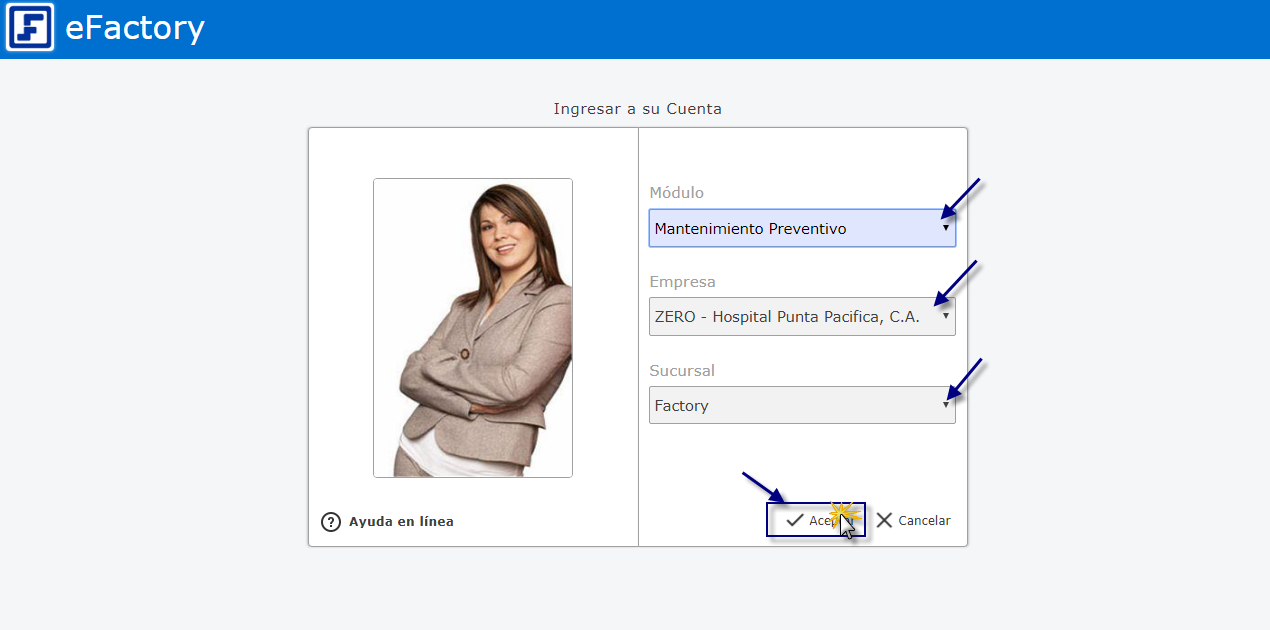Open the Módulo dropdown showing Mantenimiento Preventivo
This screenshot has width=1270, height=630.
(790, 228)
